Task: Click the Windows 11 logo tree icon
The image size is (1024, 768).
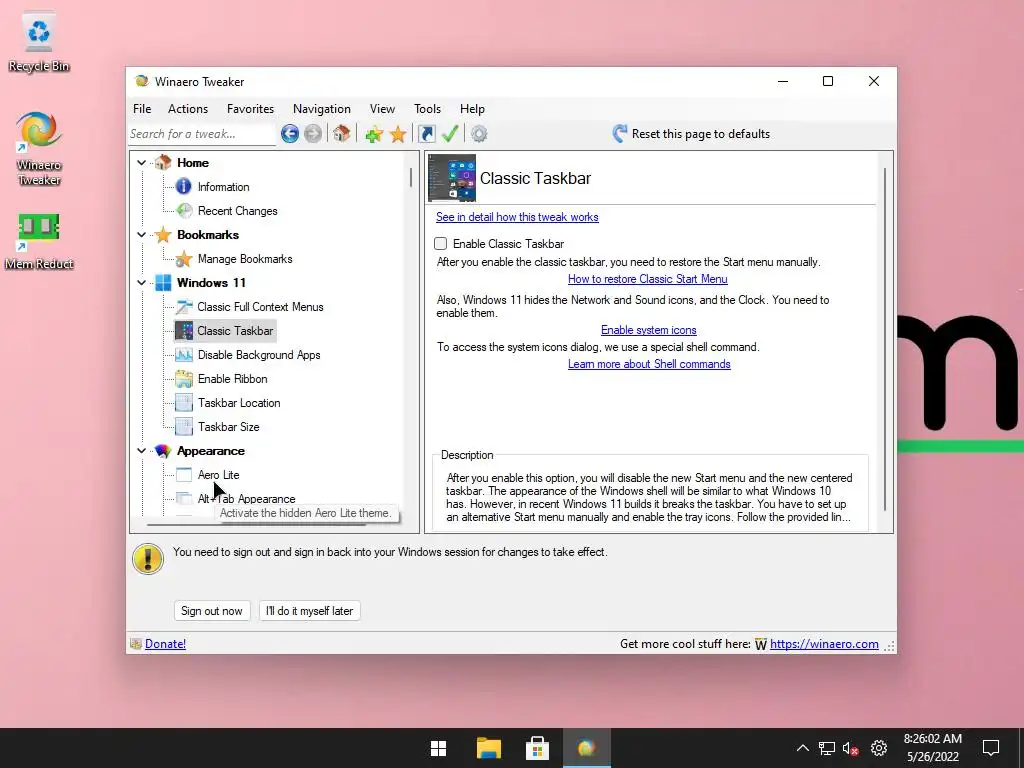Action: point(163,283)
